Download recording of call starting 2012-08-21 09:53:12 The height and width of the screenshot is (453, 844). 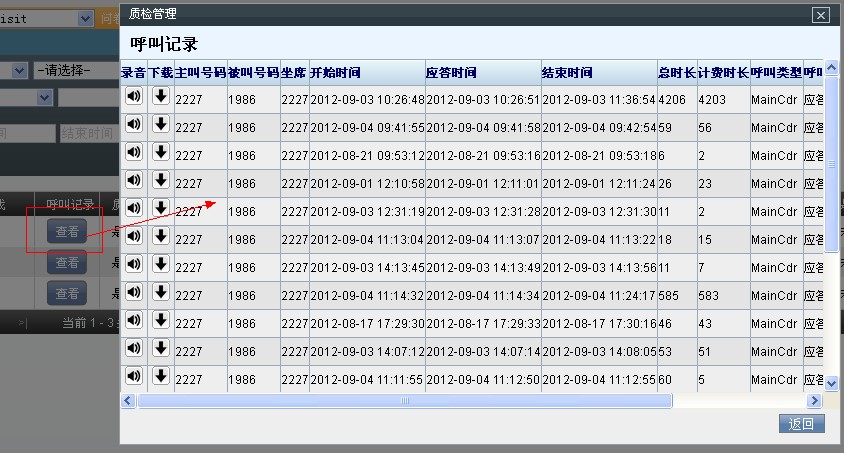coord(160,153)
